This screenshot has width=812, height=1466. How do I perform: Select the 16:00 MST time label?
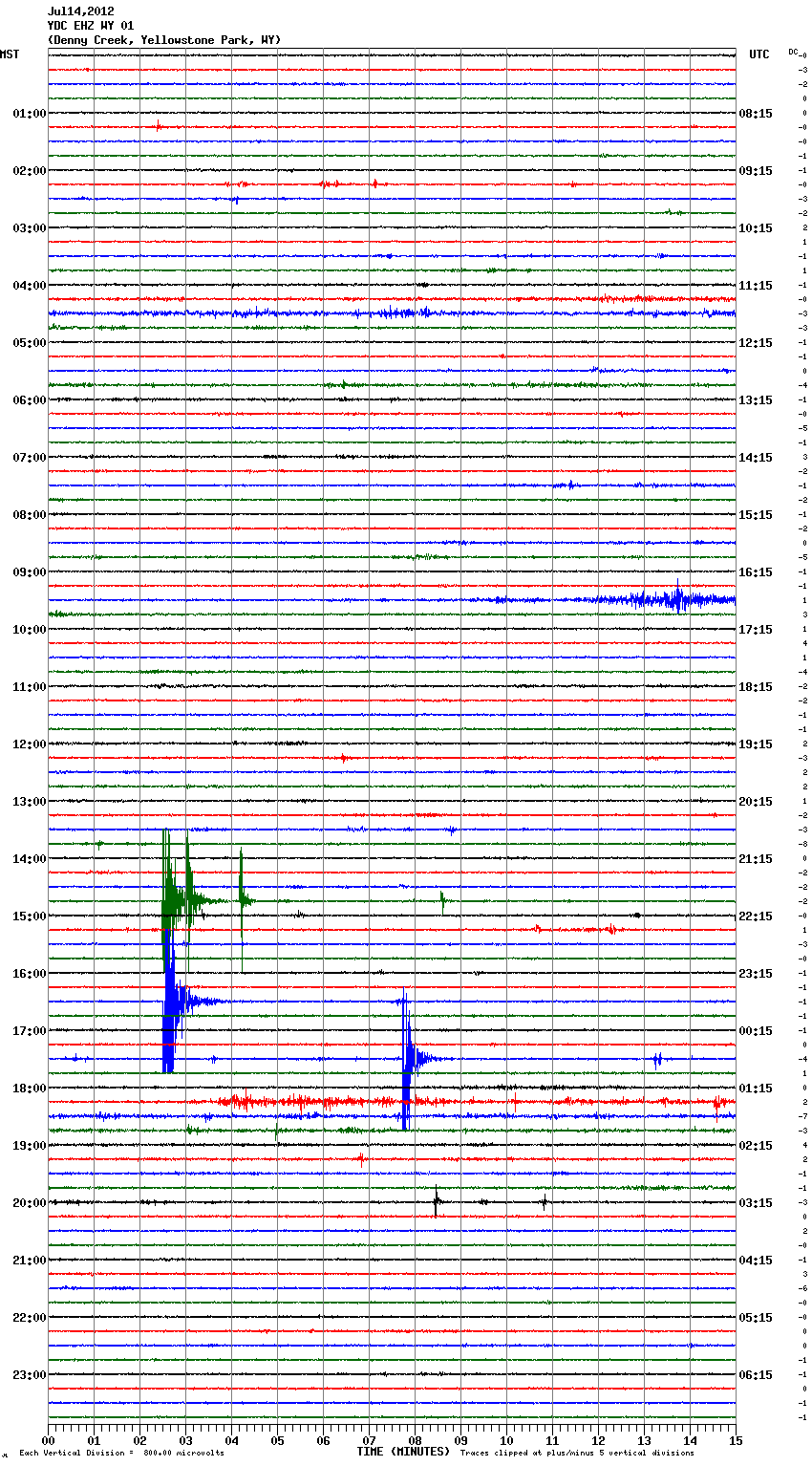point(30,974)
